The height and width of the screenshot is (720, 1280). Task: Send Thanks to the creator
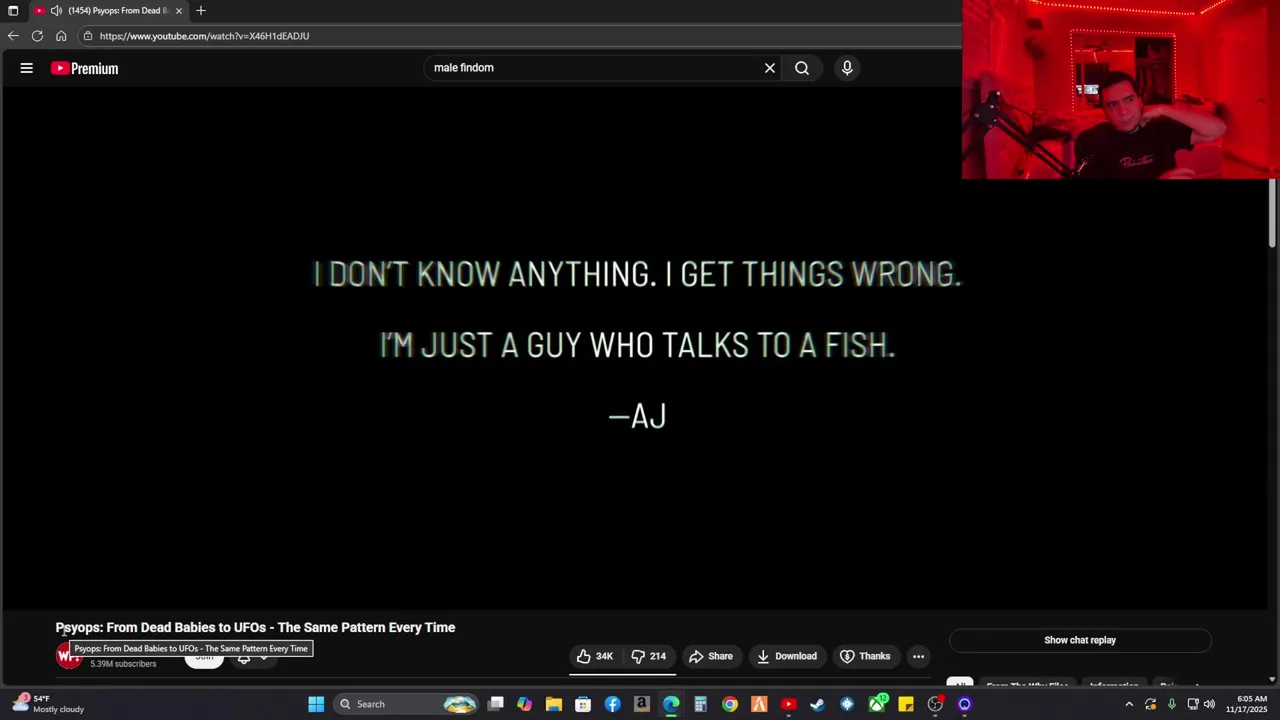tap(865, 656)
